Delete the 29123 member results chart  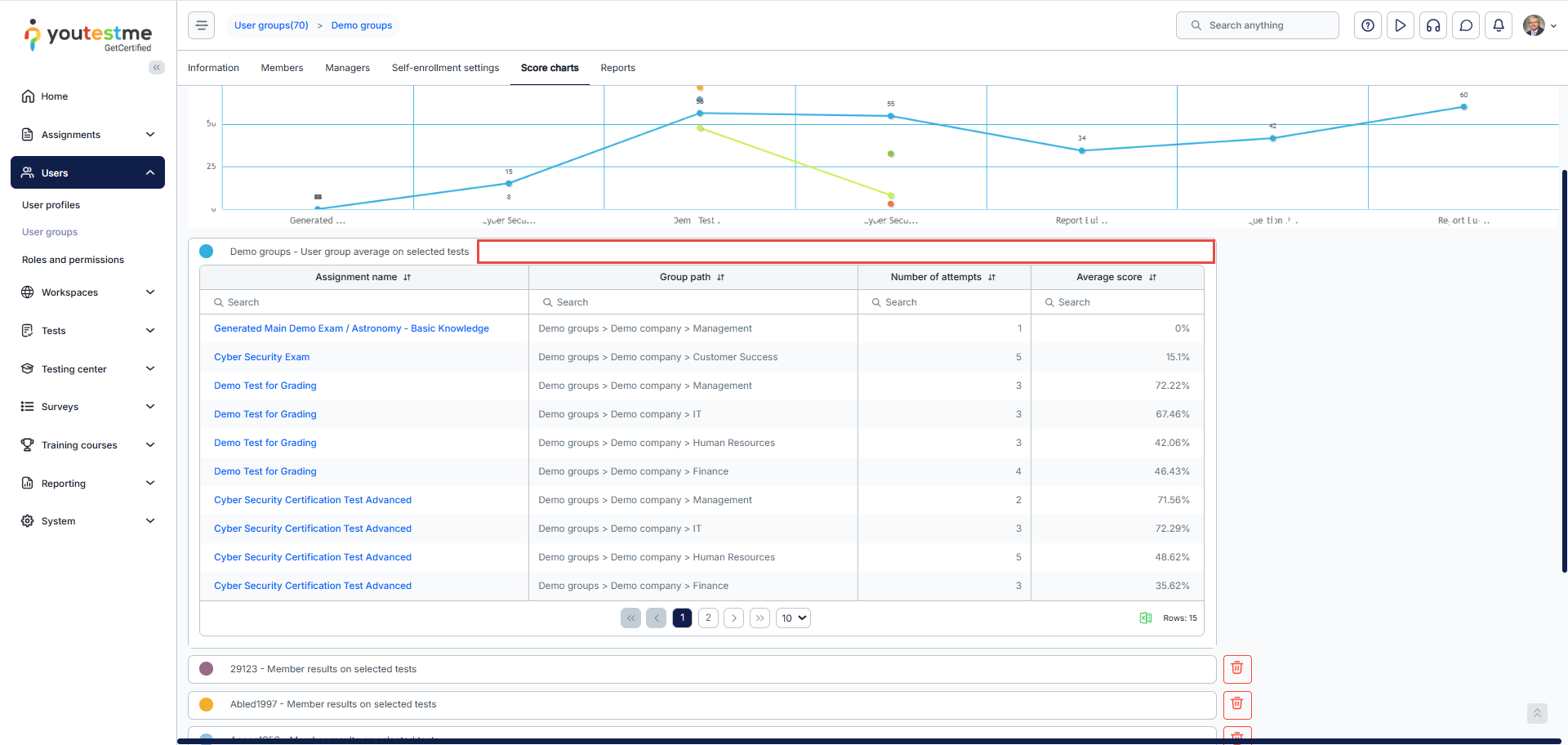tap(1237, 669)
